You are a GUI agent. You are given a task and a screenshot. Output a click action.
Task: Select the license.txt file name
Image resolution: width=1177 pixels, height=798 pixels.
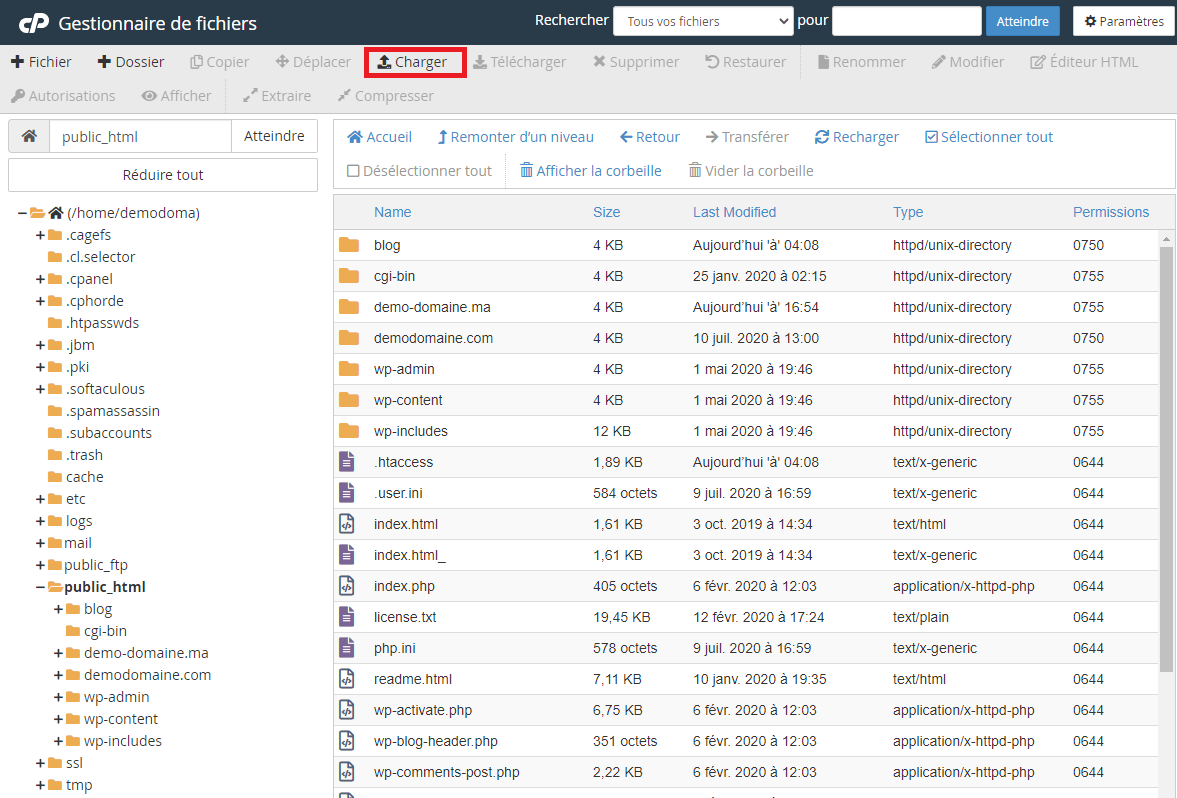coord(405,617)
